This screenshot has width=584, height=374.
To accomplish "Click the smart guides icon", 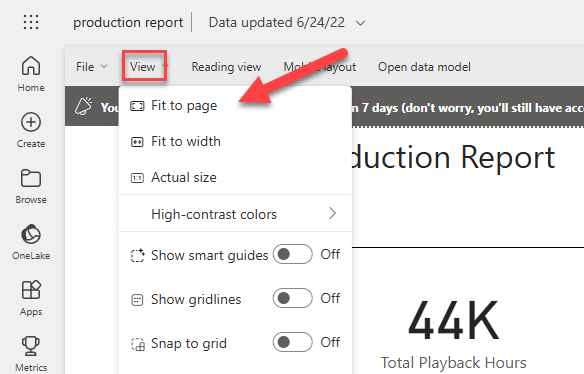I will [x=137, y=256].
